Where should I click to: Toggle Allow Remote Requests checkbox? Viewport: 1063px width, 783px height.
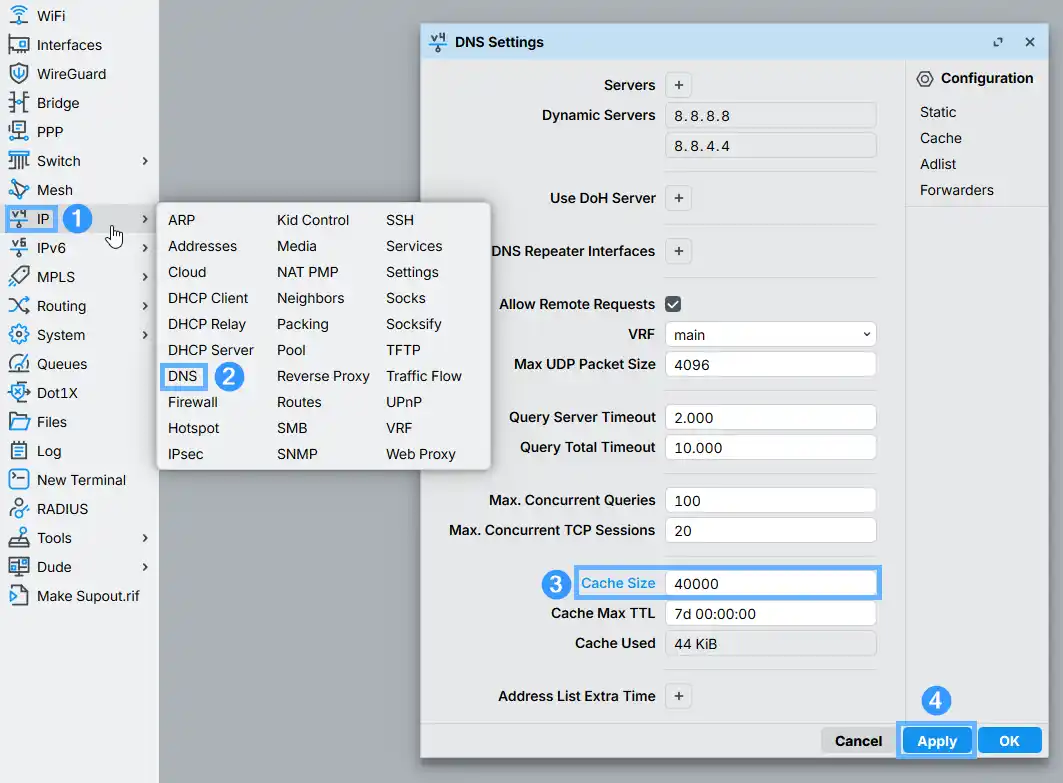pos(673,304)
